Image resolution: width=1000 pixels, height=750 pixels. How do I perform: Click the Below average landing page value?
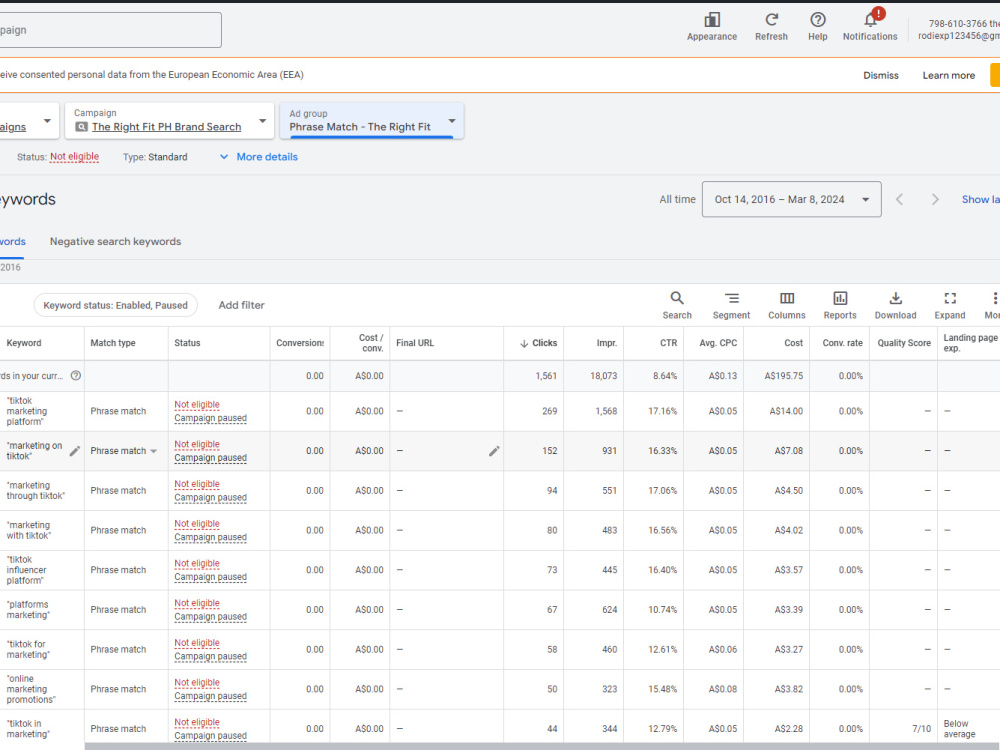tap(959, 729)
